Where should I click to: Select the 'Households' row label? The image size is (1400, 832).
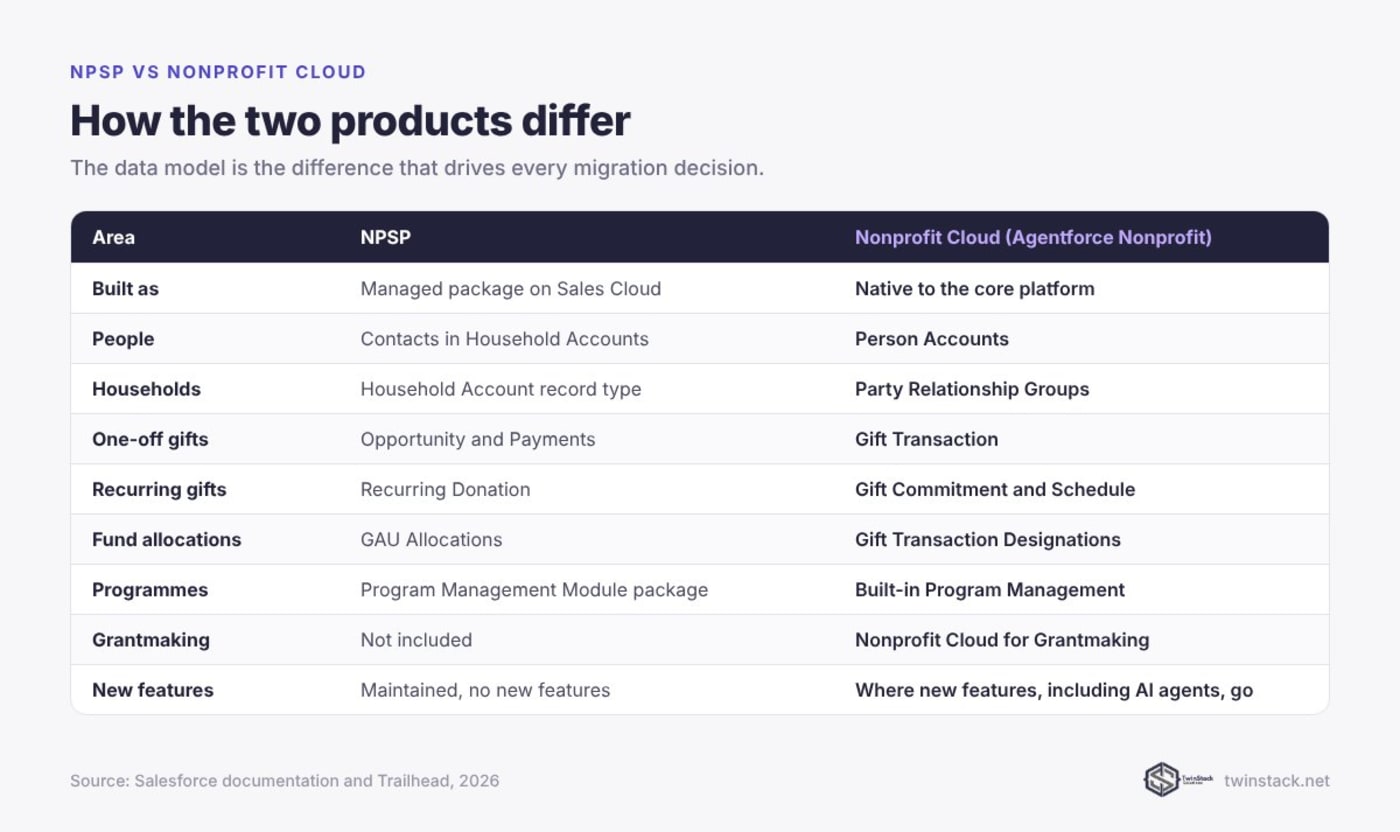[x=146, y=389]
